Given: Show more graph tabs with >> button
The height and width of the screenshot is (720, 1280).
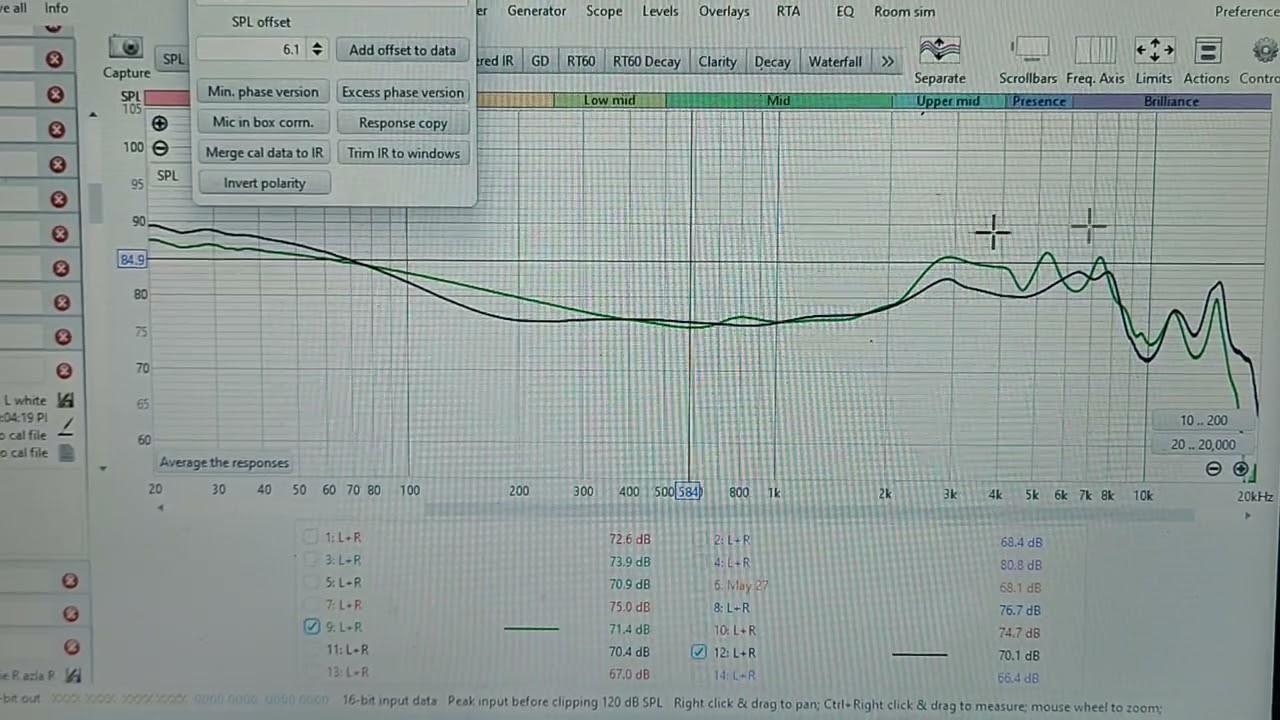Looking at the screenshot, I should pos(887,61).
